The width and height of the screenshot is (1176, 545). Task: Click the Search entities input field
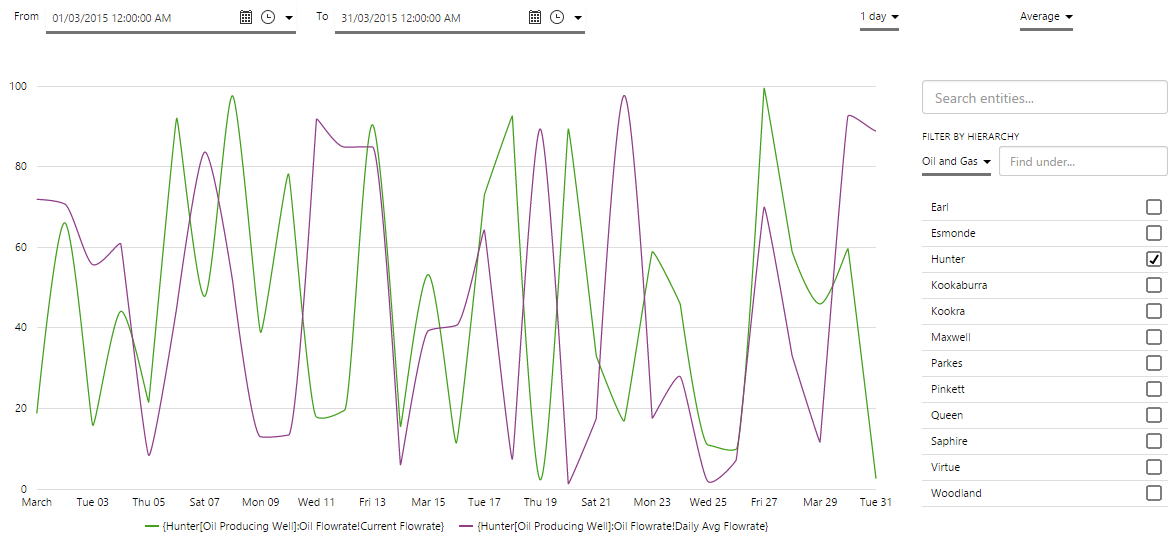tap(1044, 98)
